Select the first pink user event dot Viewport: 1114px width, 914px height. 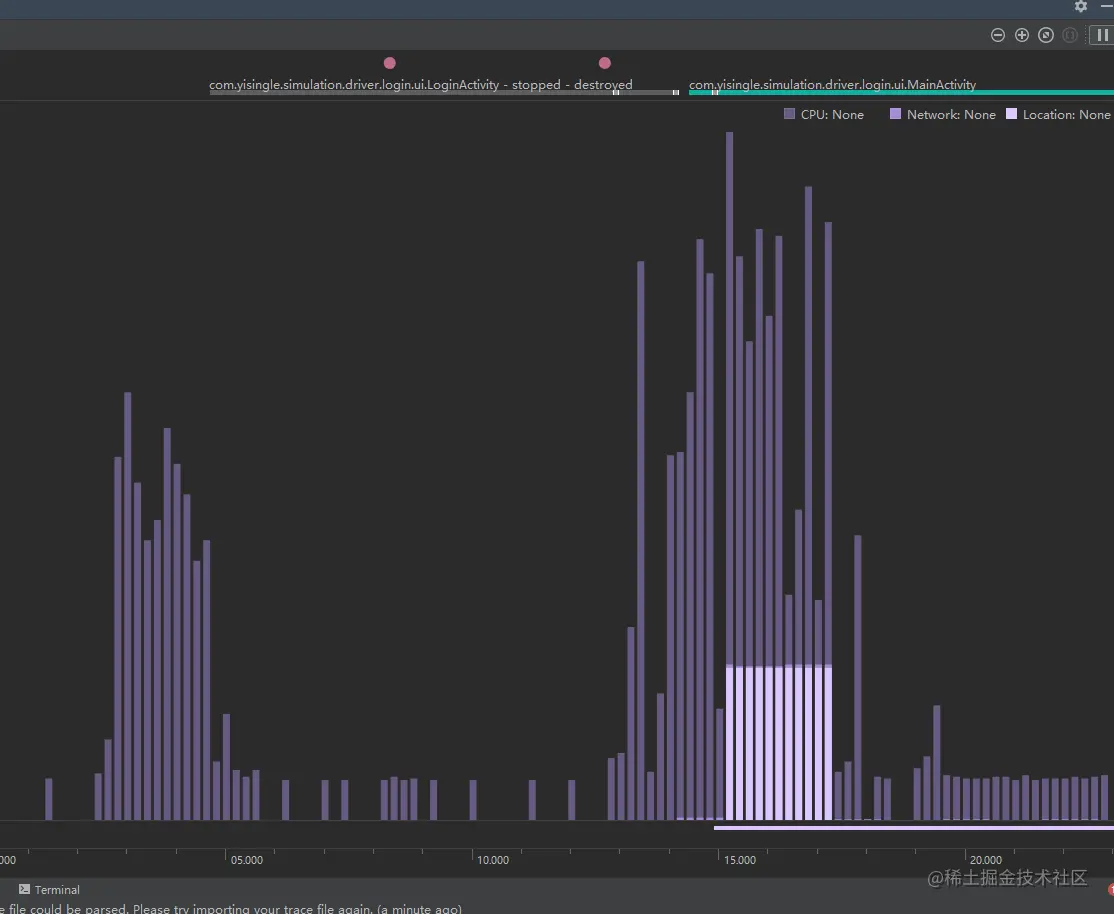click(389, 63)
